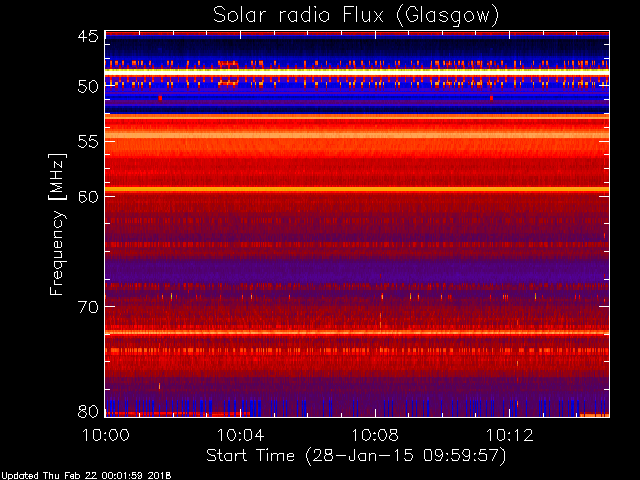This screenshot has width=640, height=480.
Task: Click the 45 frequency tick label
Action: click(x=88, y=36)
